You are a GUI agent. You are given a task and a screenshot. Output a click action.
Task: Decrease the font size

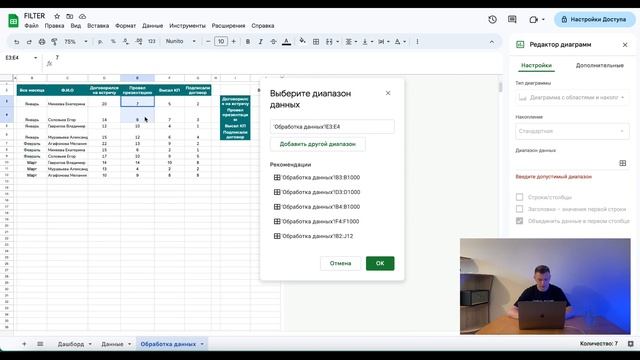(x=208, y=42)
